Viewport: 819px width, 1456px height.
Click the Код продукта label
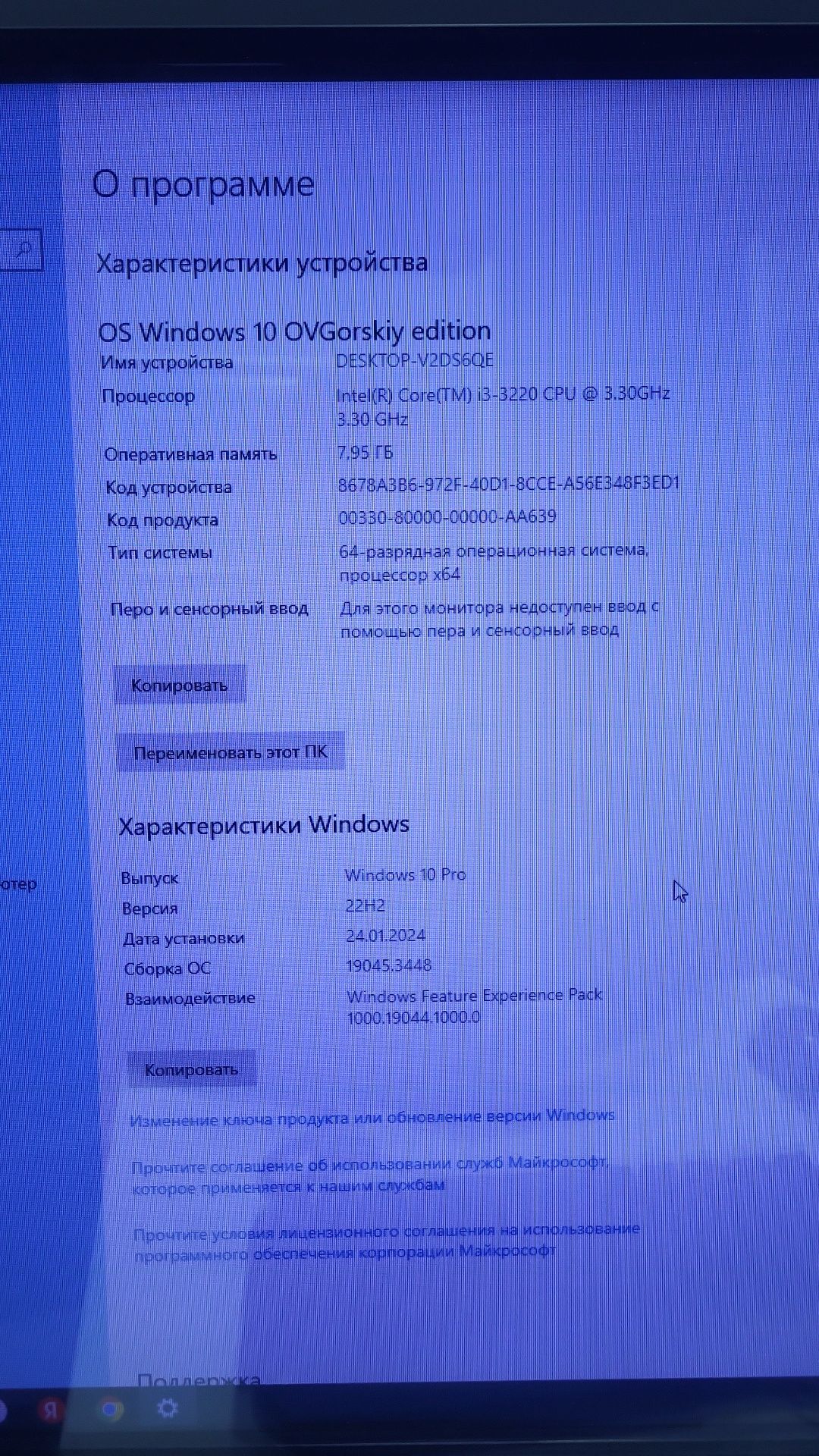[x=162, y=519]
